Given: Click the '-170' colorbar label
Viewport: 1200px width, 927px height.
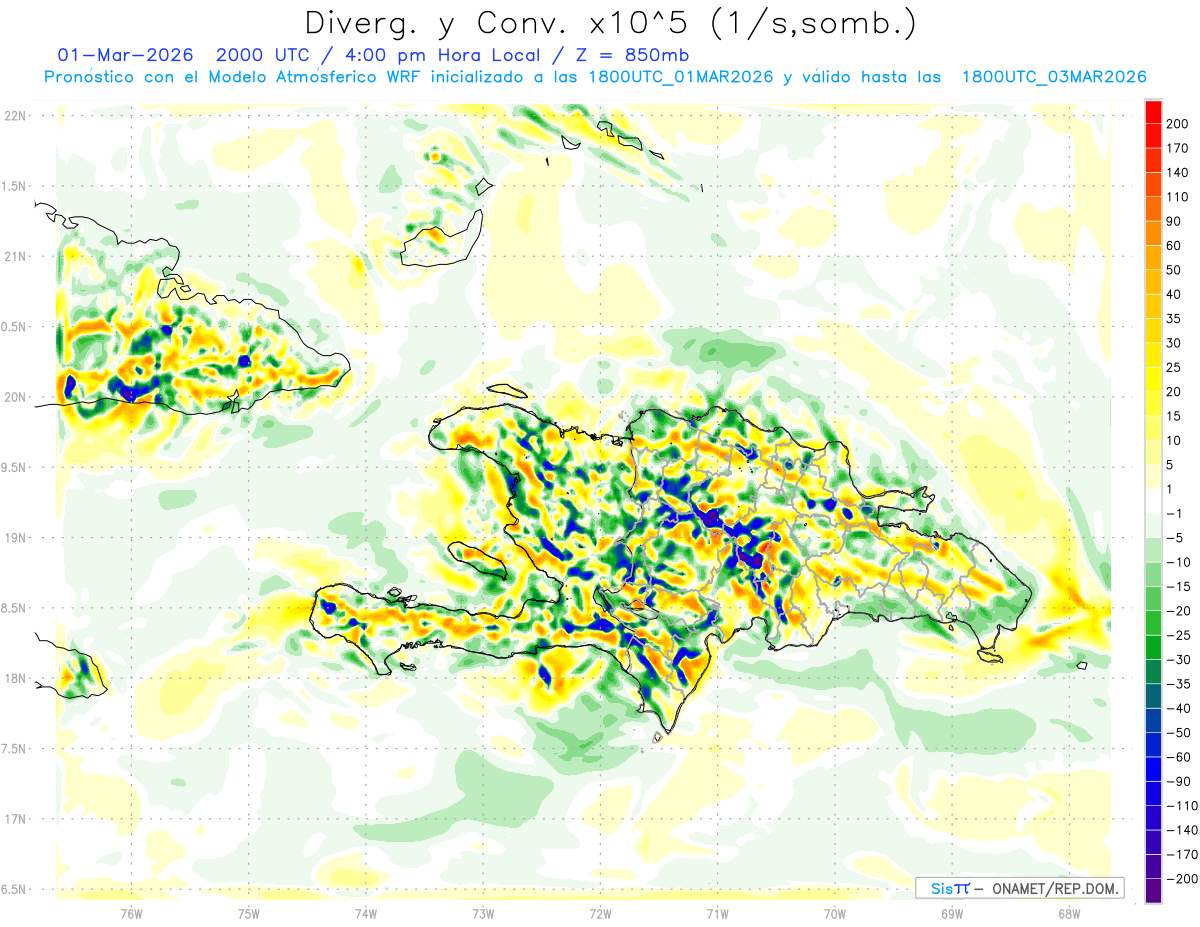Looking at the screenshot, I should pyautogui.click(x=1182, y=855).
